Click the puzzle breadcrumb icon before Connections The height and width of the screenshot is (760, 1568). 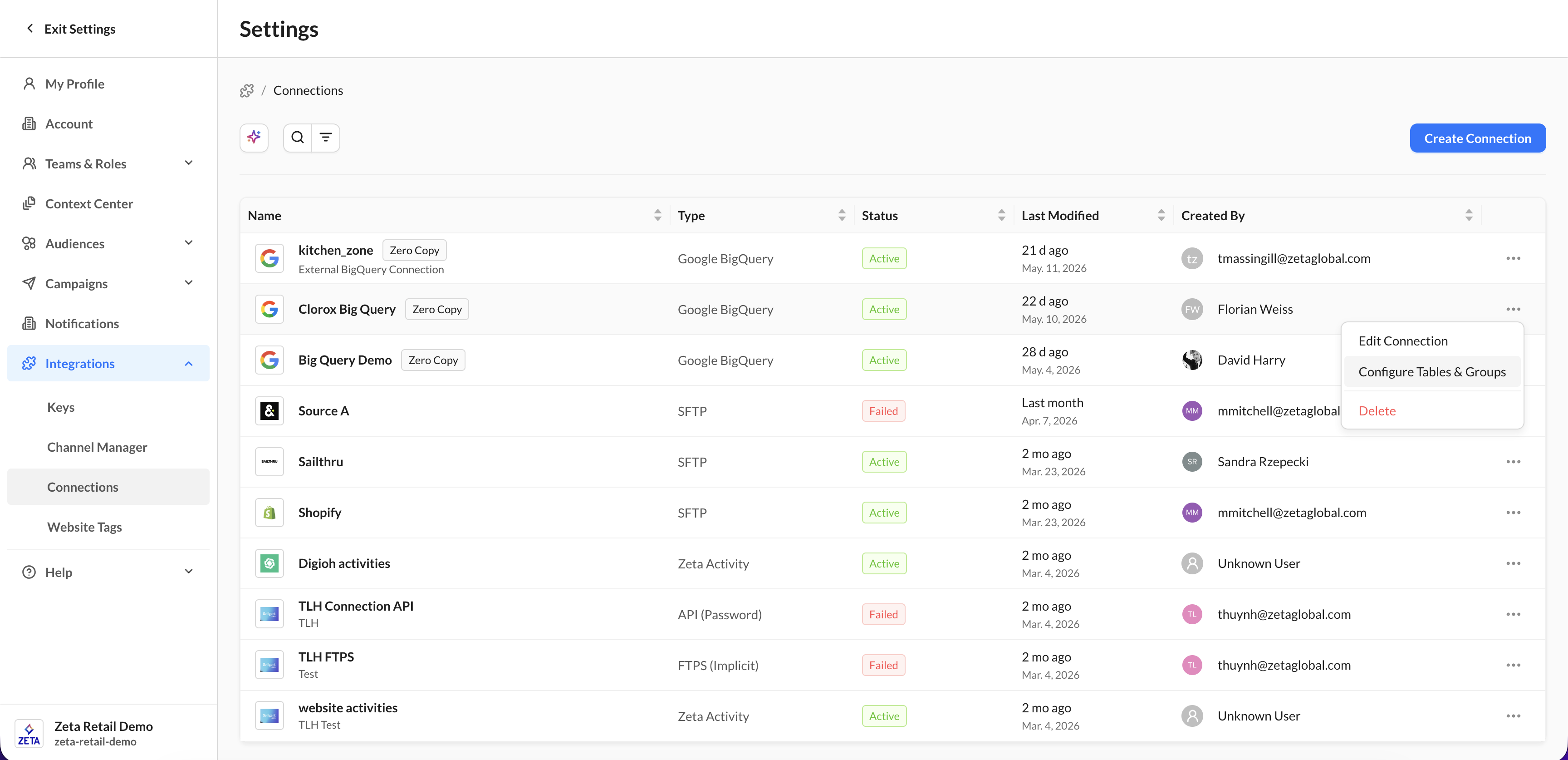[x=246, y=91]
